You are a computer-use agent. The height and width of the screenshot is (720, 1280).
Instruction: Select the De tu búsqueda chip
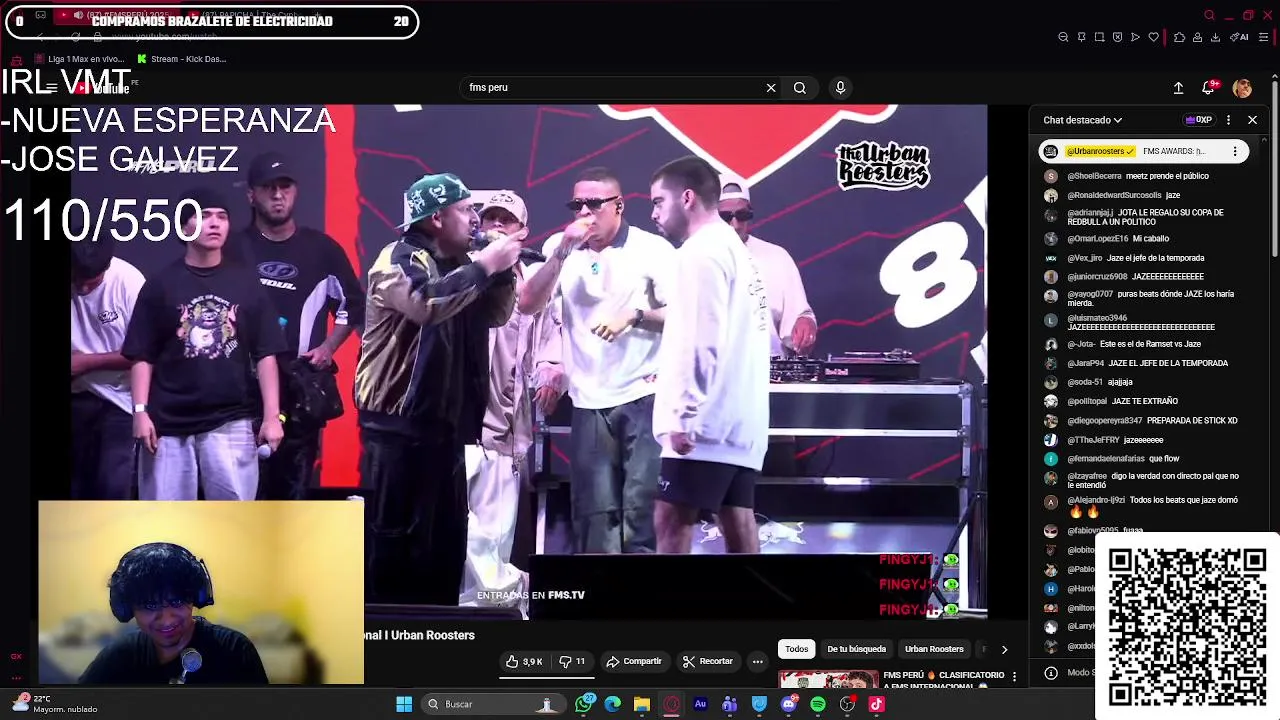point(856,650)
